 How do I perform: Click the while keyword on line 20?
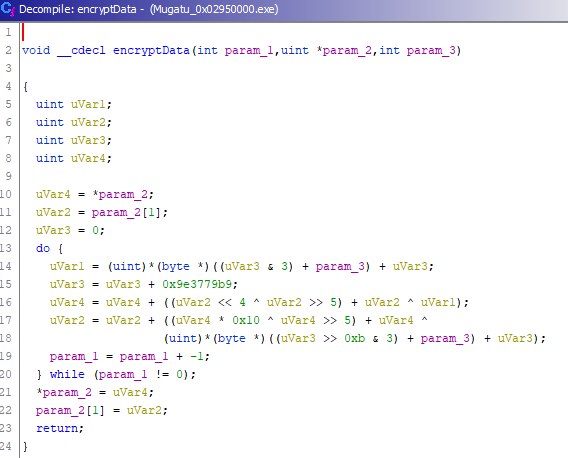click(67, 374)
